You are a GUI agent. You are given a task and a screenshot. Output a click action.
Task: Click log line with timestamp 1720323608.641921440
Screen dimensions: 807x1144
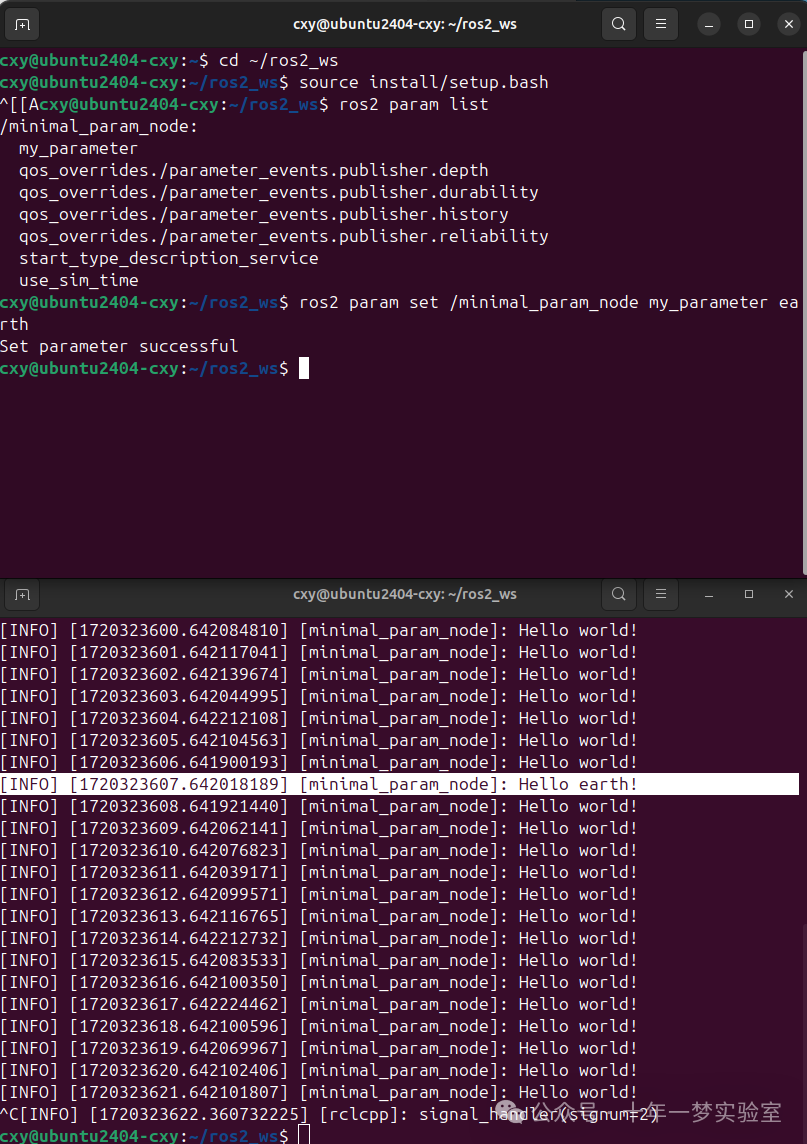tap(319, 806)
